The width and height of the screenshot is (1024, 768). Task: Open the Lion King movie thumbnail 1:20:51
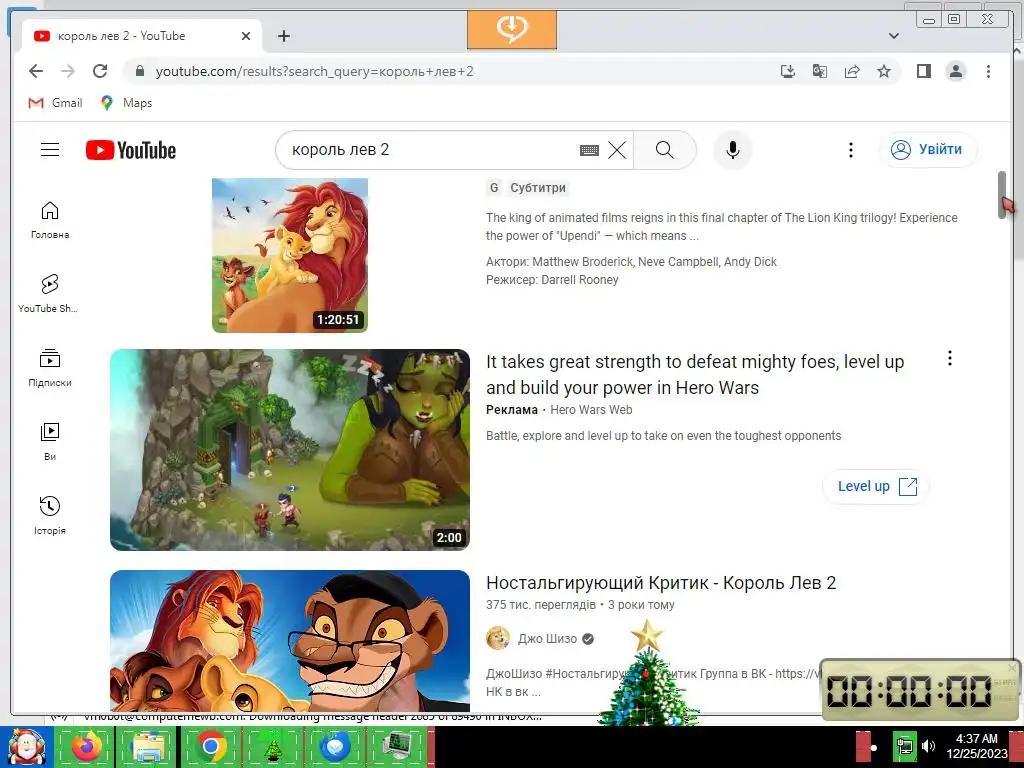[290, 255]
